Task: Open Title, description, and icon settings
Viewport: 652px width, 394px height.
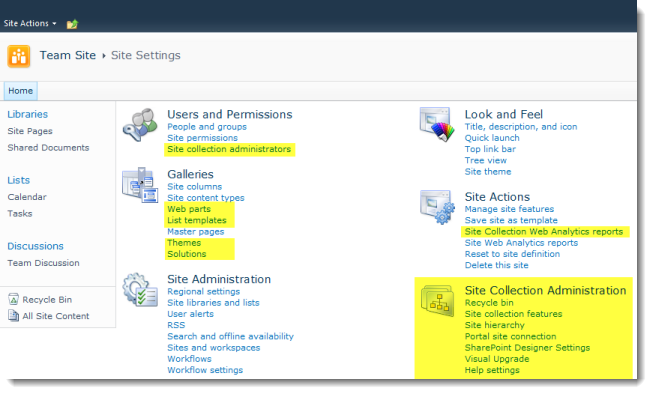Action: 521,127
